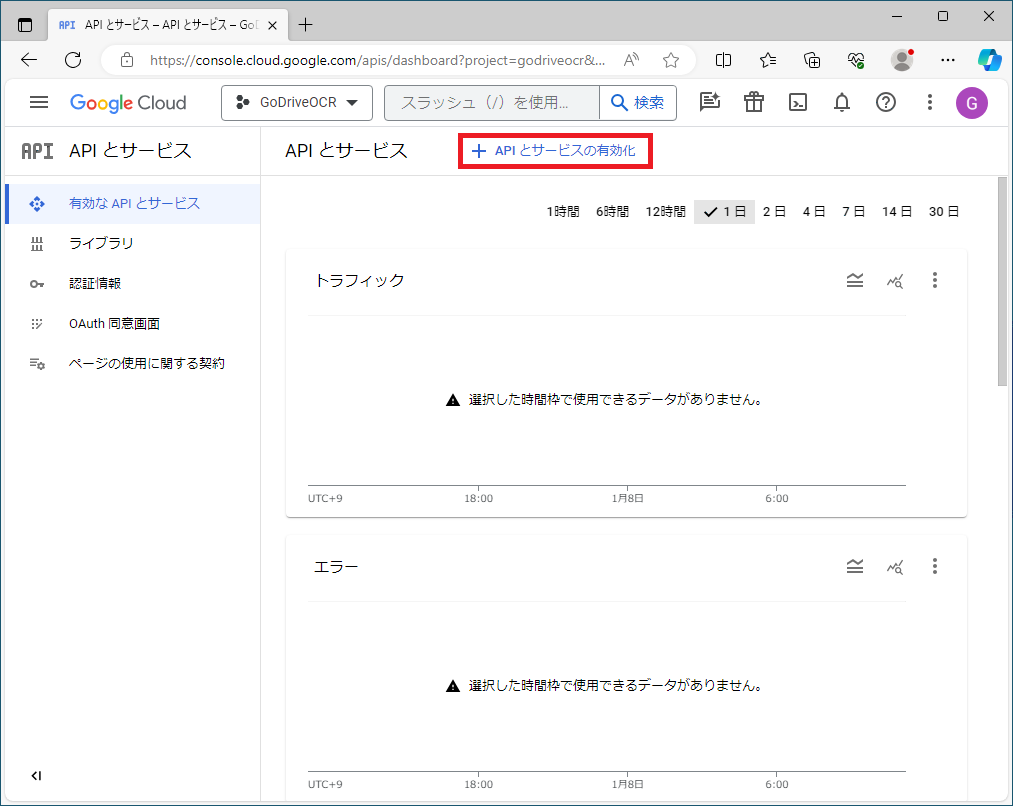1013x806 pixels.
Task: Open the help question mark icon
Action: tap(886, 102)
